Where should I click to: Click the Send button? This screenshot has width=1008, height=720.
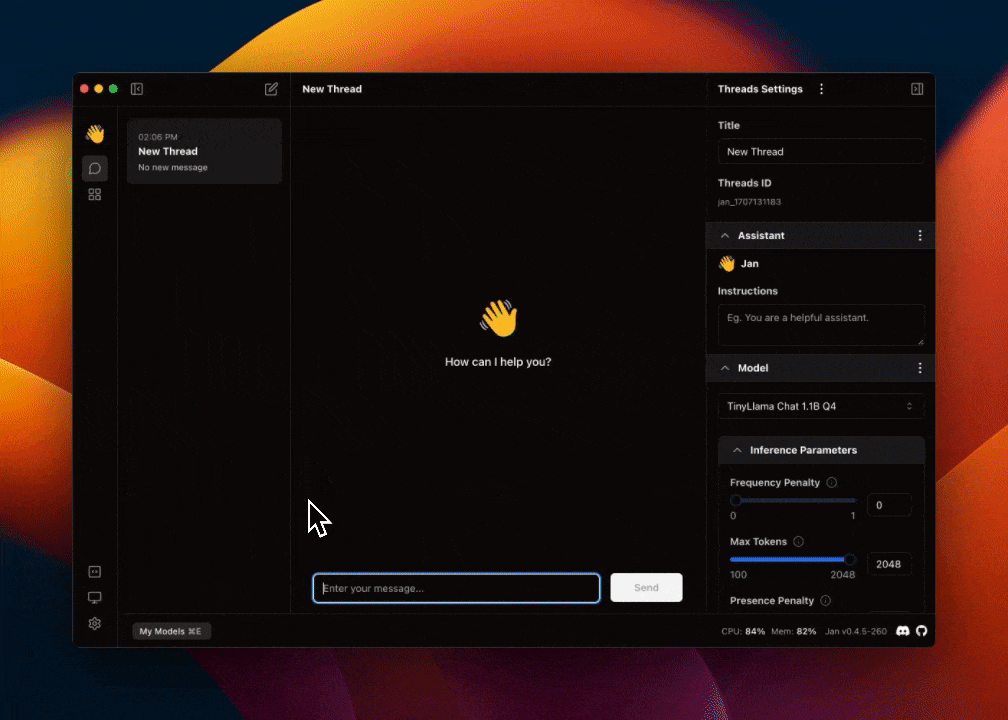tap(646, 588)
